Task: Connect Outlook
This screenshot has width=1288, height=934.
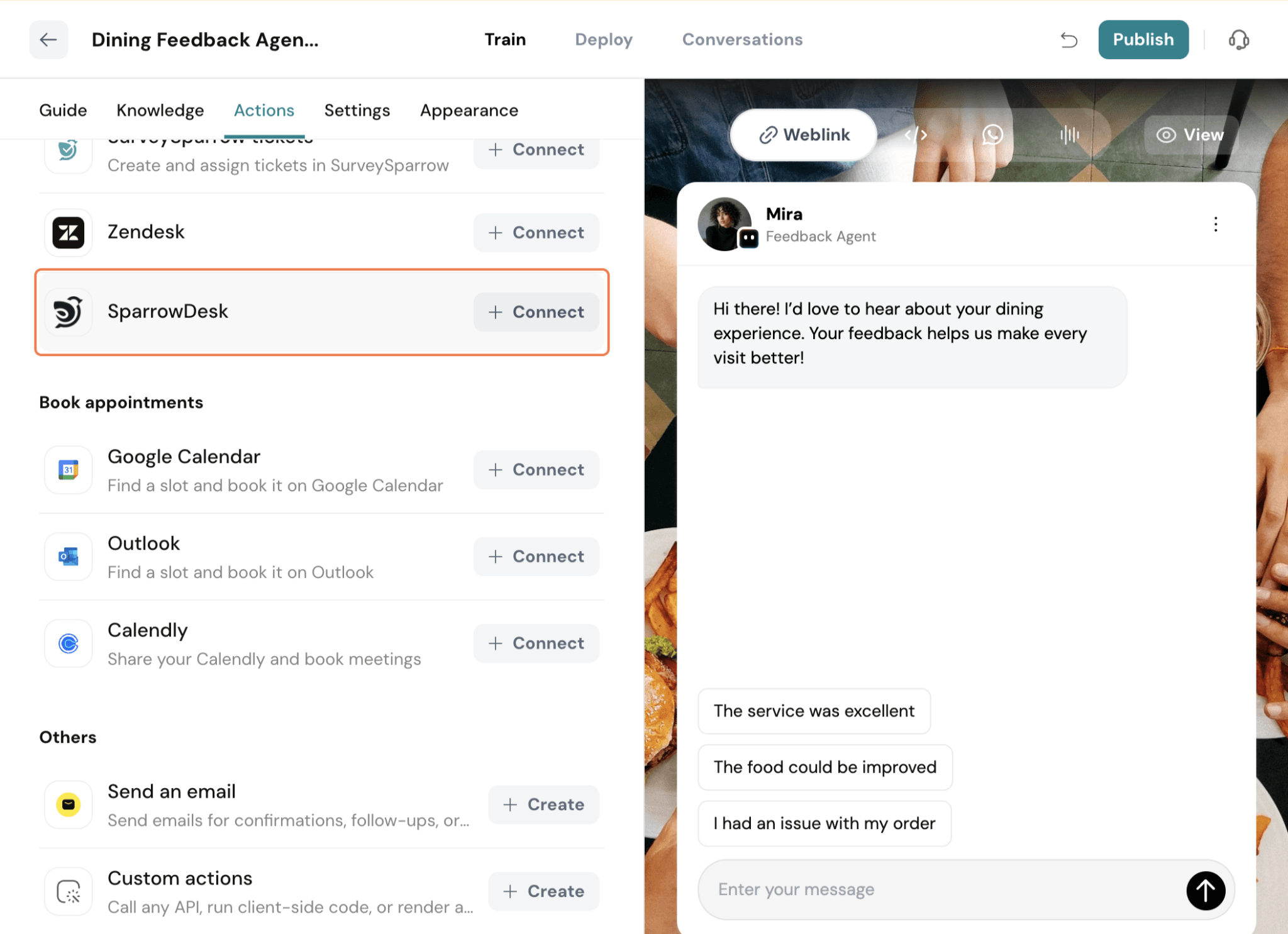Action: click(536, 557)
